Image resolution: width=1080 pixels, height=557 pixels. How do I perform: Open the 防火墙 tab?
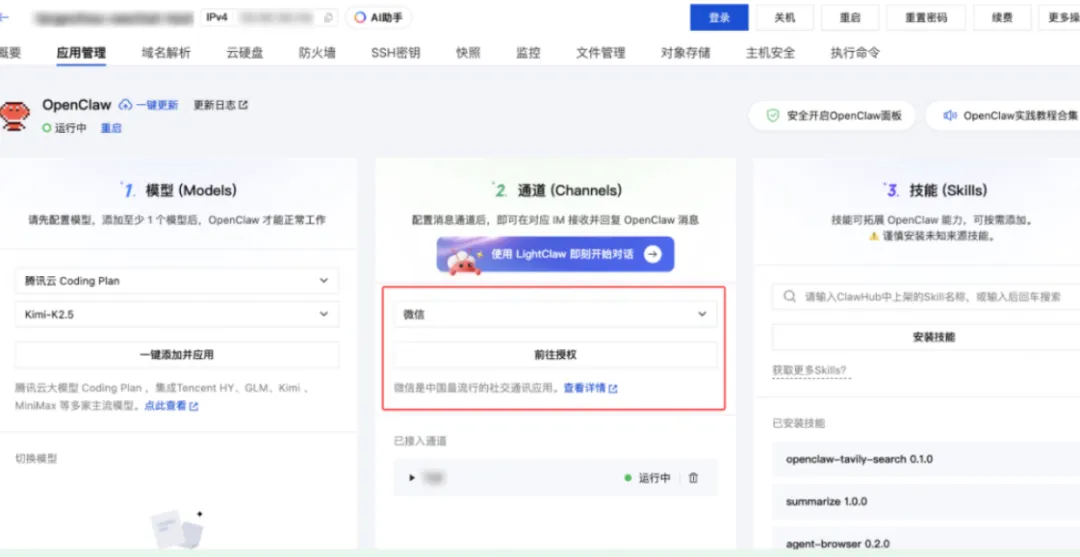(317, 53)
